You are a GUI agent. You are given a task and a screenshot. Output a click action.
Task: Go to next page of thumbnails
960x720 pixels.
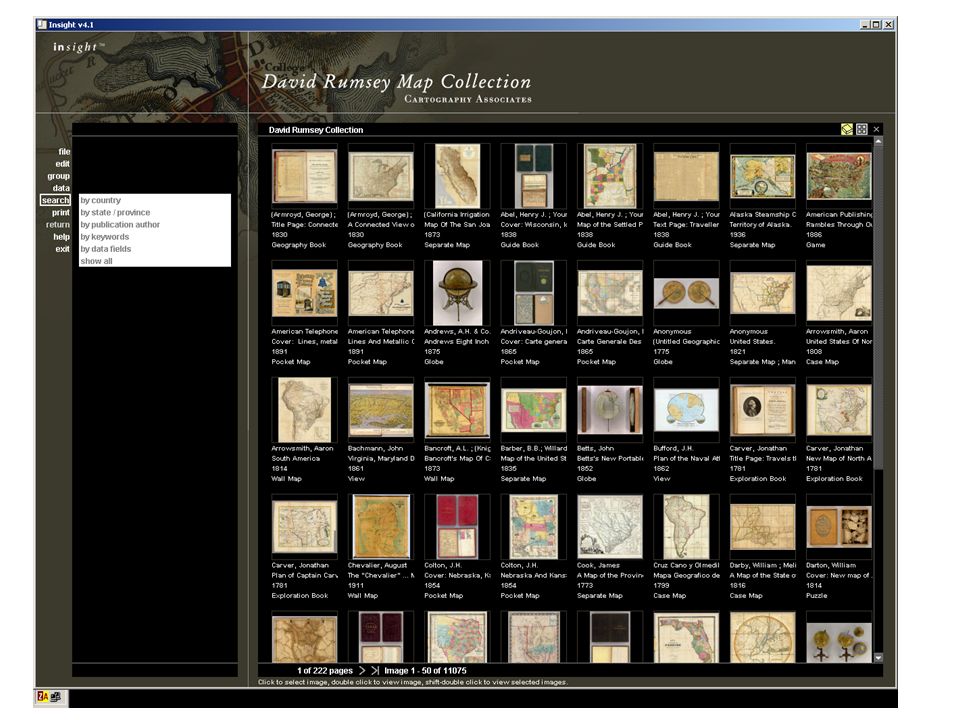[362, 670]
